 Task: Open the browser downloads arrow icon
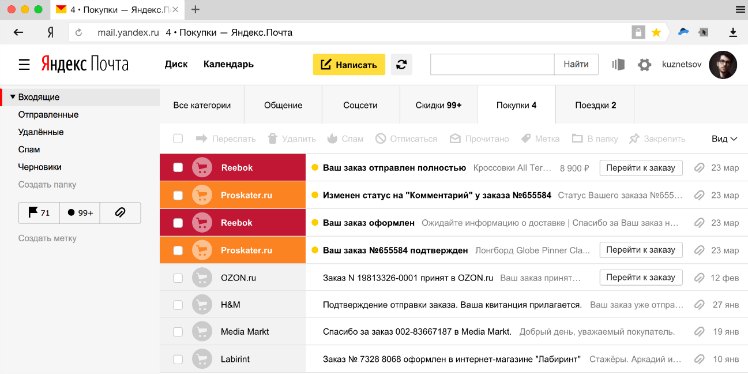tap(733, 32)
